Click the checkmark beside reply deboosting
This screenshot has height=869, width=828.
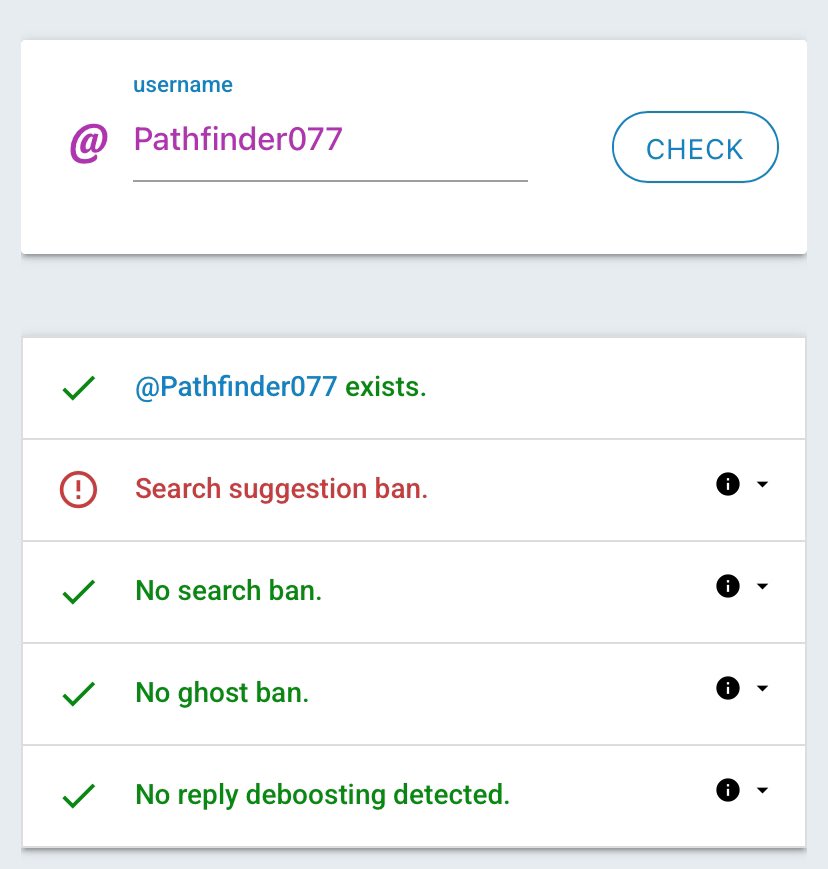(x=79, y=795)
